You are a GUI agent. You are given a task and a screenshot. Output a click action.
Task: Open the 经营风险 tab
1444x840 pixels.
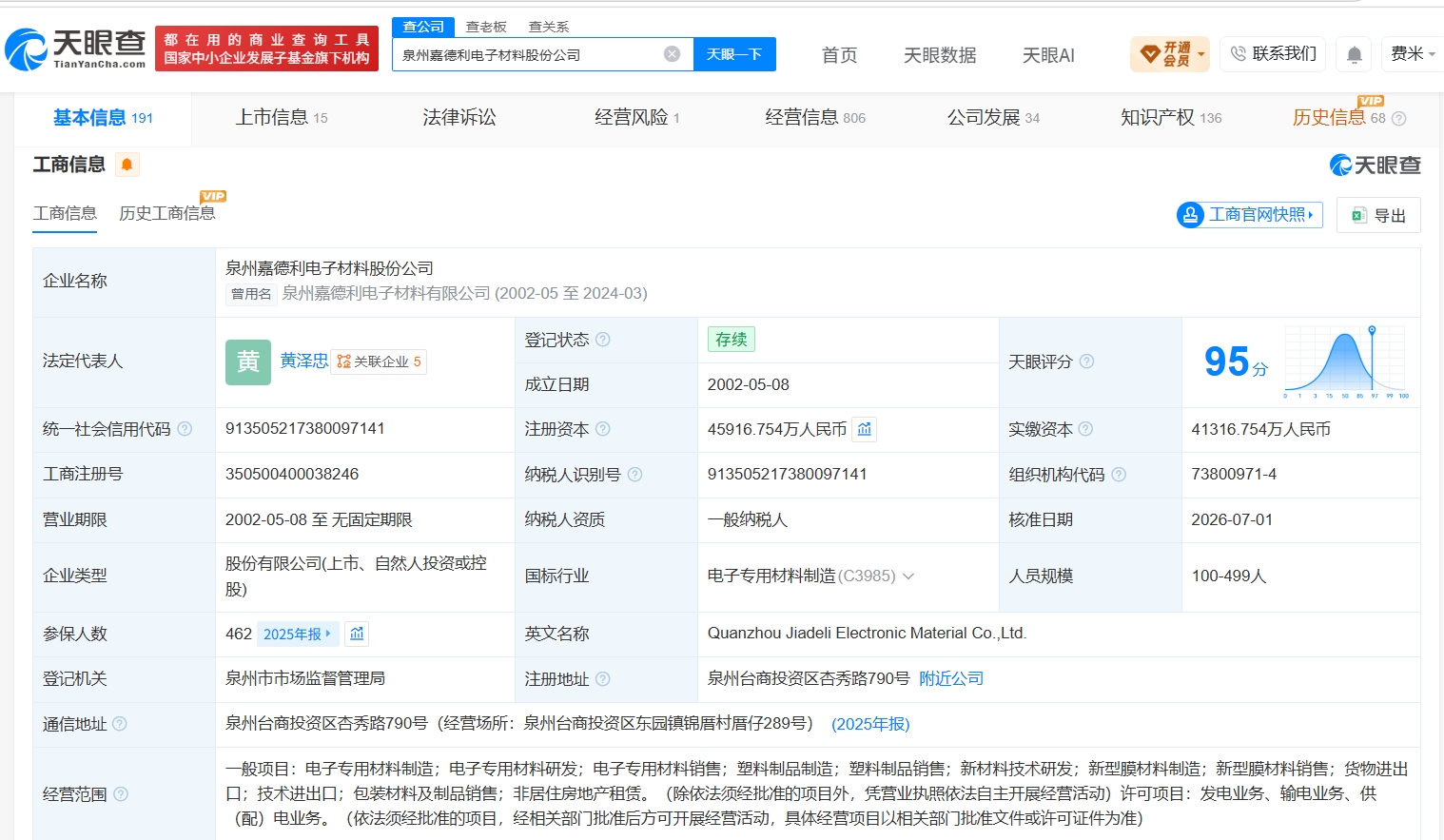click(636, 118)
